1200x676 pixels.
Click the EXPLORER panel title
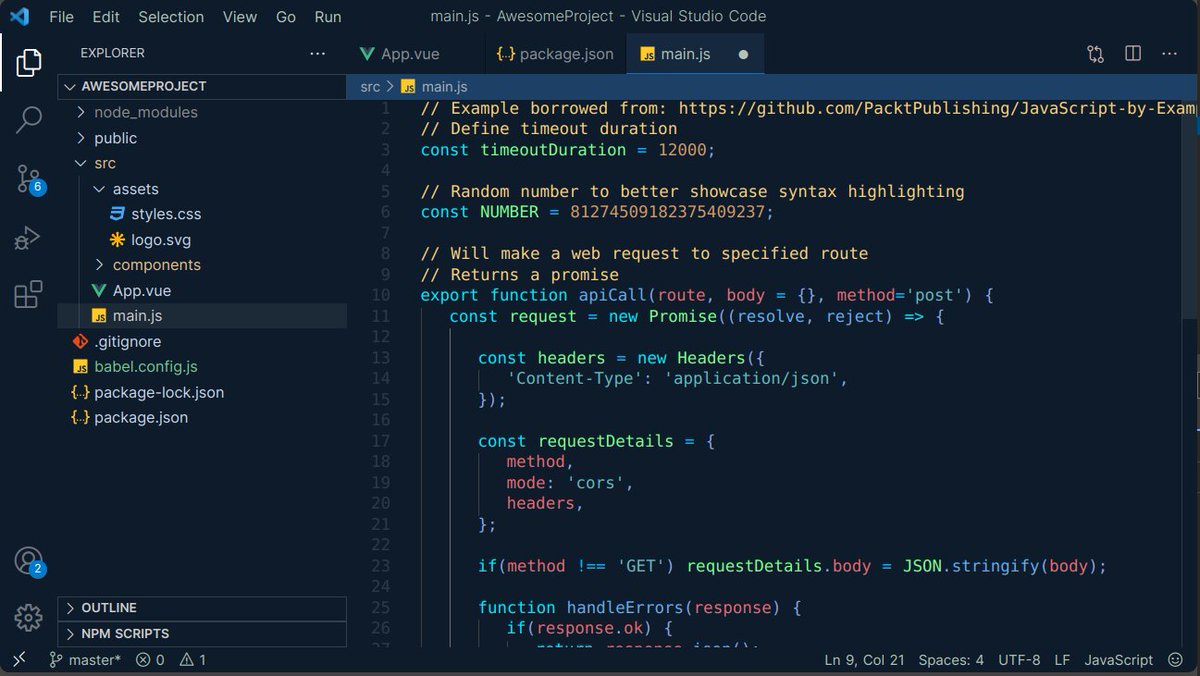click(x=112, y=53)
